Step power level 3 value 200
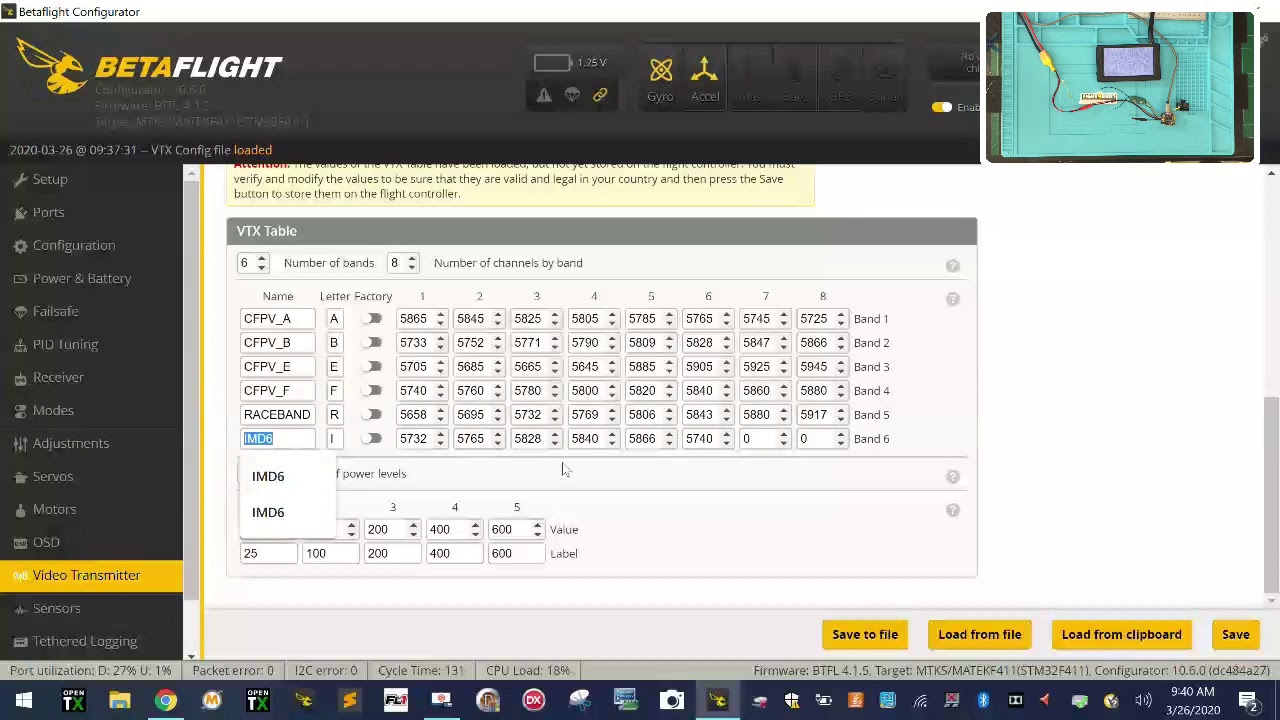The height and width of the screenshot is (720, 1280). point(413,530)
